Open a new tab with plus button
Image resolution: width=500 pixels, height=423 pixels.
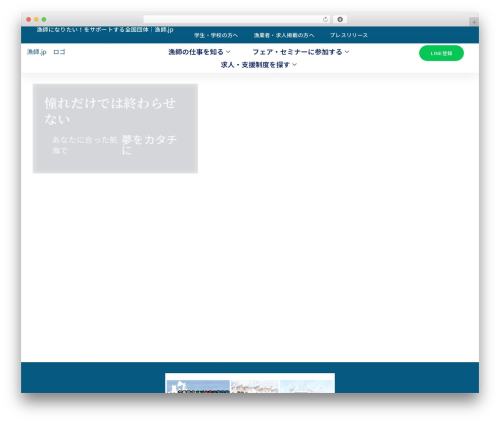coord(474,22)
